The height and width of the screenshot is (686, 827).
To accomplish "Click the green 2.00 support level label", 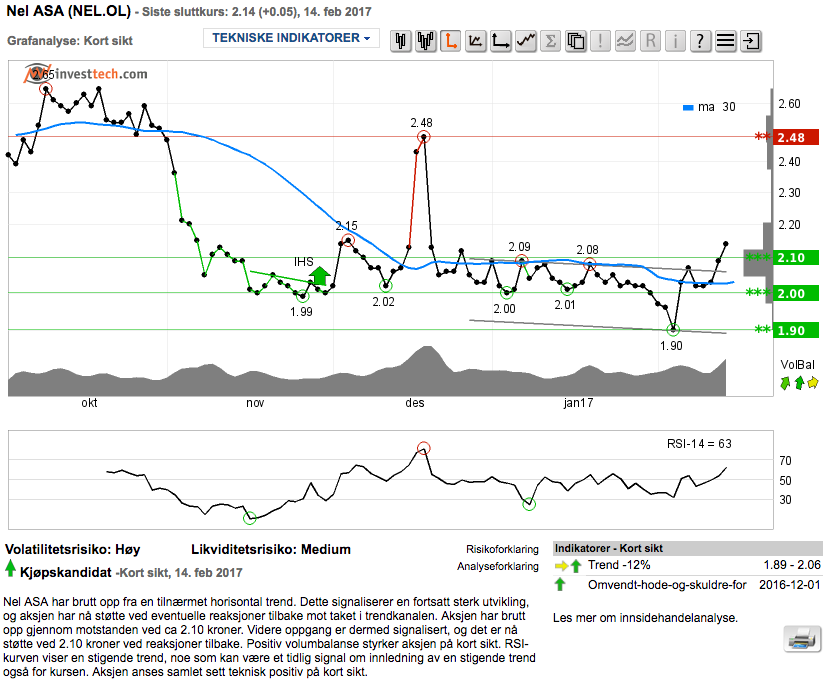I will point(795,293).
